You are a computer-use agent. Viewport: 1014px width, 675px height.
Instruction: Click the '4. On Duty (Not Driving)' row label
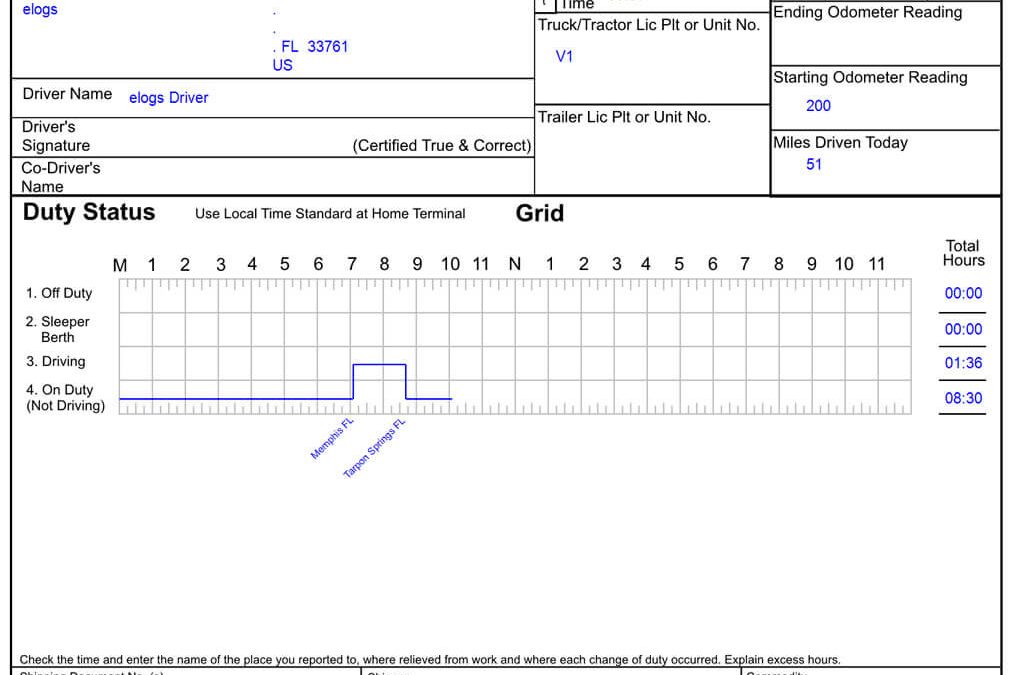point(65,398)
